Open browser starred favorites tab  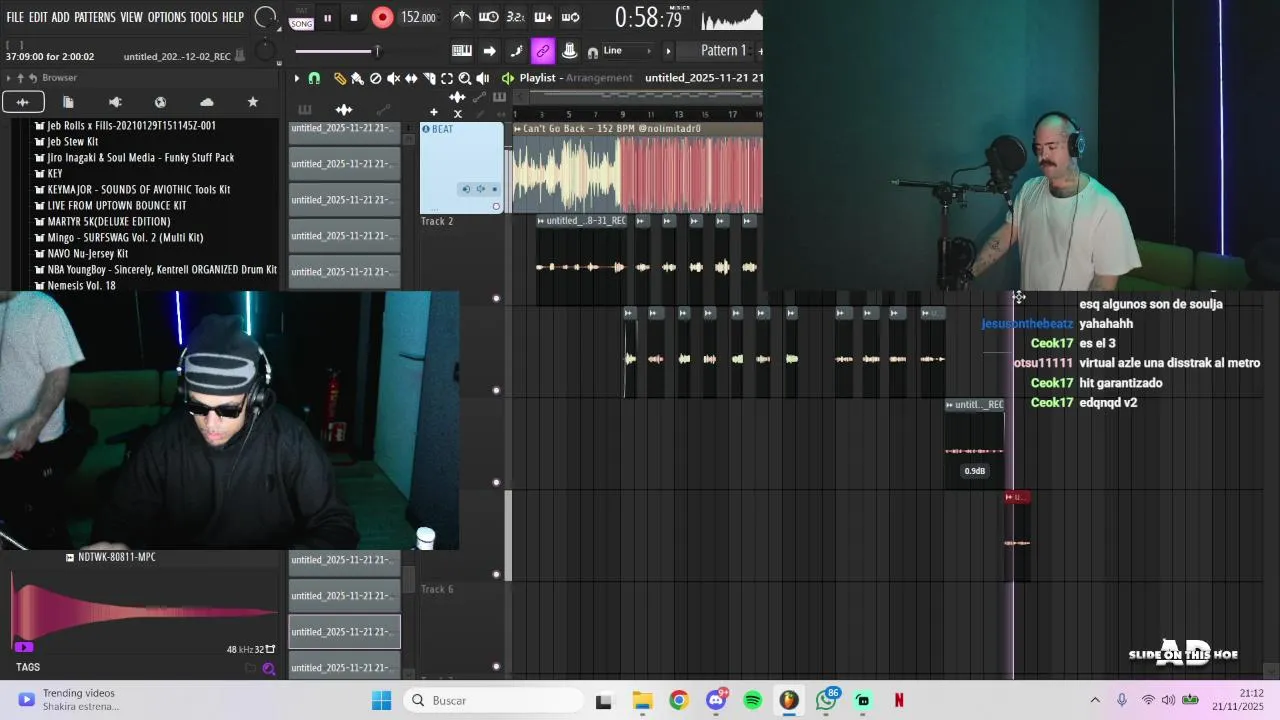253,102
